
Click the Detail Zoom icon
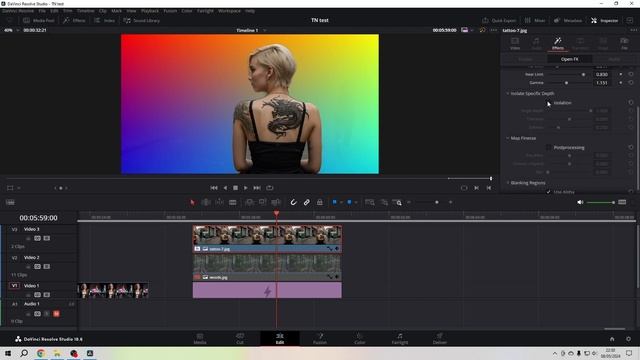(384, 202)
